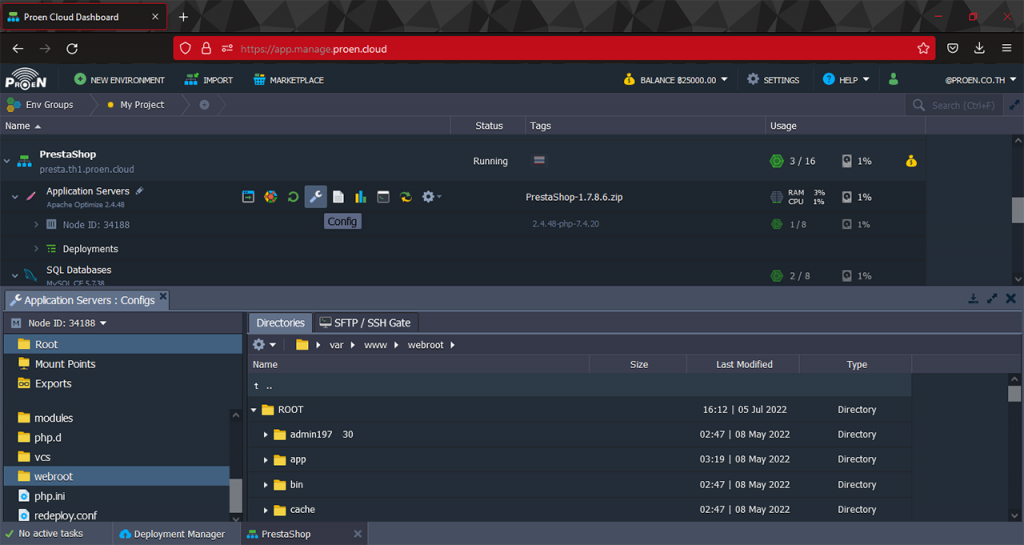Screen dimensions: 1024x545
Task: Switch to the SFTP / SSH Gate tab
Action: coord(365,322)
